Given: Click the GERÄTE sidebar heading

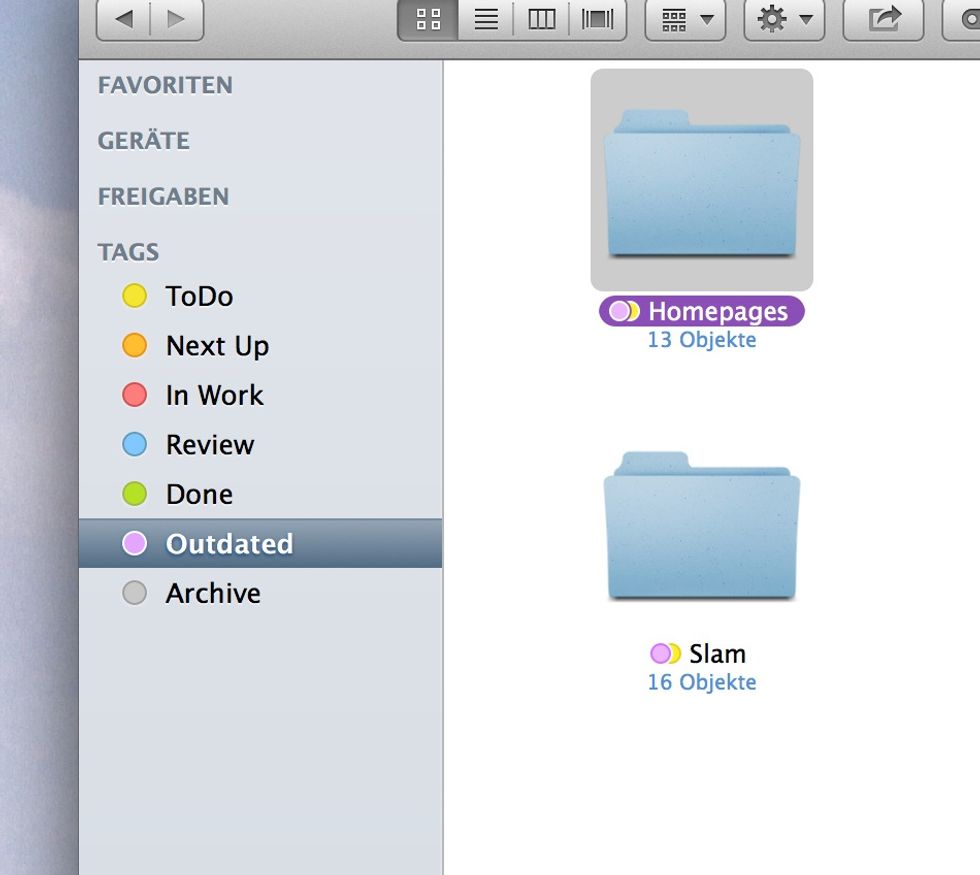Looking at the screenshot, I should coord(143,141).
